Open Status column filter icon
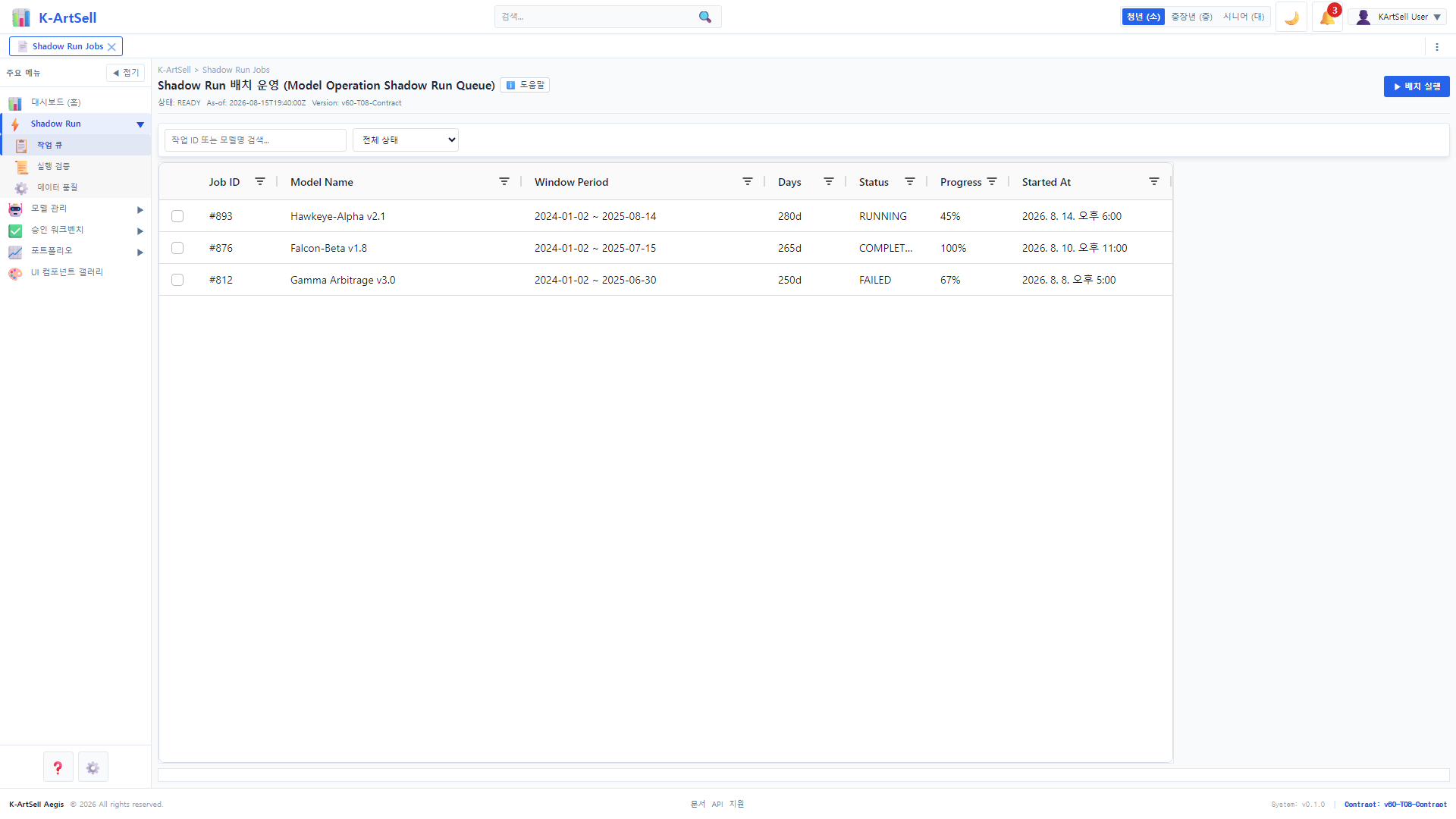This screenshot has height=819, width=1456. pos(910,182)
